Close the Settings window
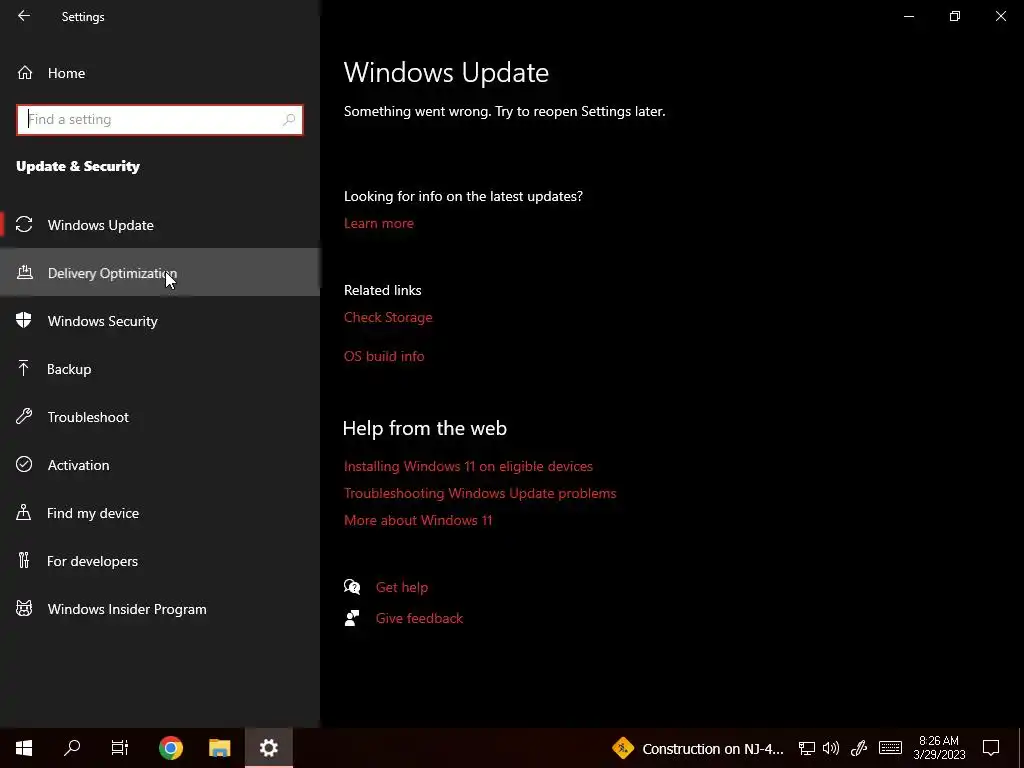Screen dimensions: 1024x768 click(1000, 16)
